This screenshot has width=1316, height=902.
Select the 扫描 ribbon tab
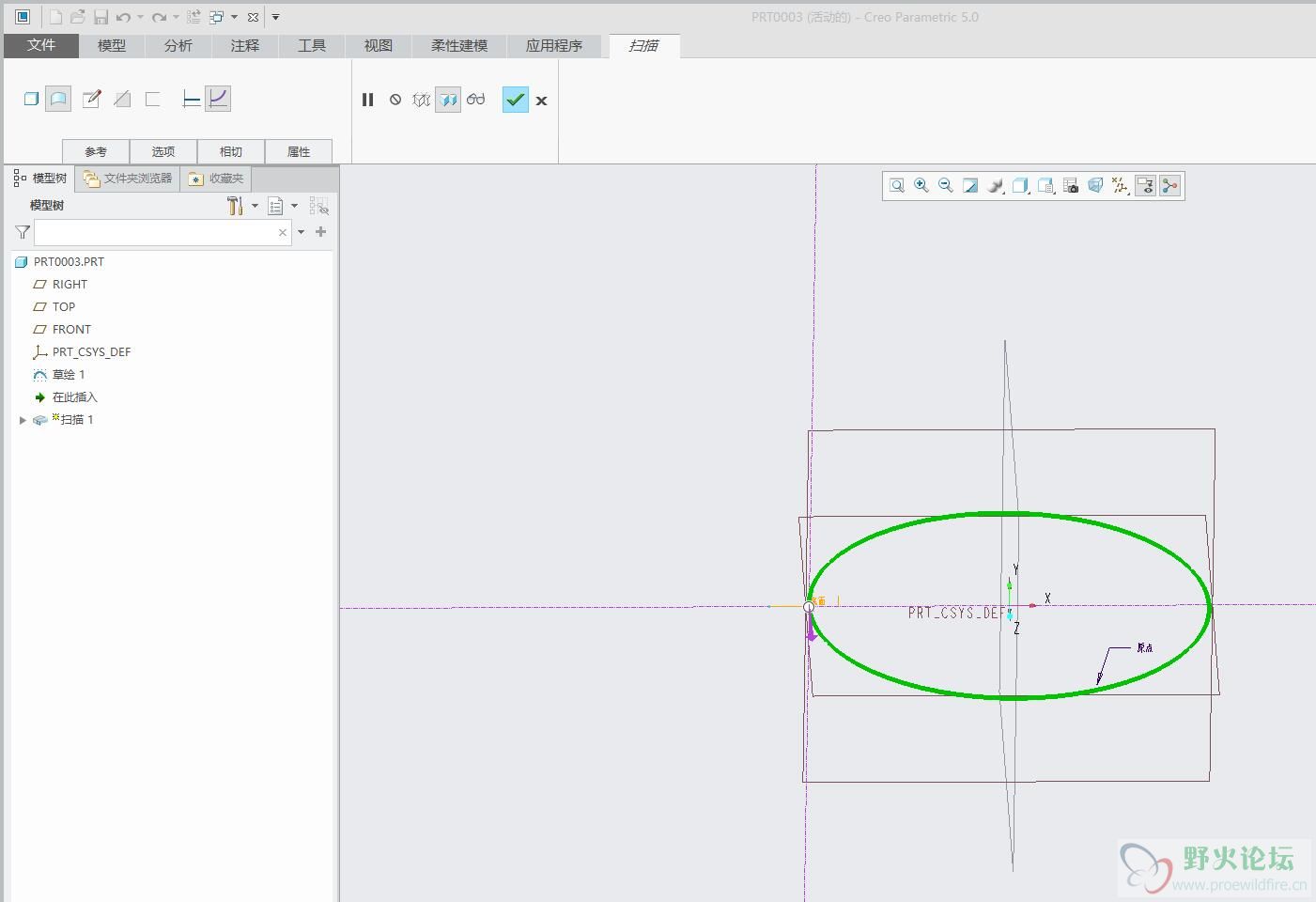click(644, 45)
